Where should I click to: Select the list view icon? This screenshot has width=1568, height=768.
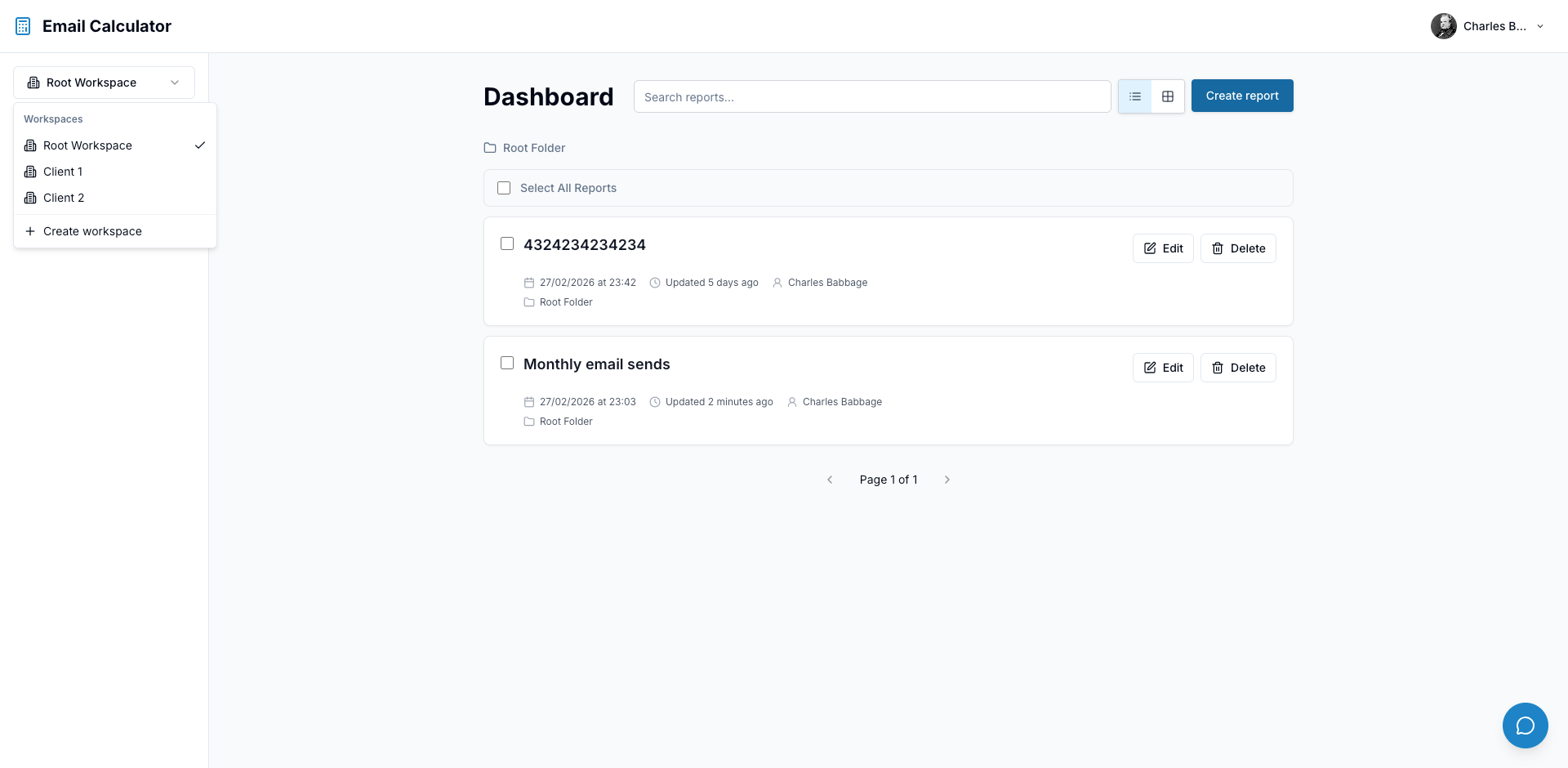click(1134, 96)
